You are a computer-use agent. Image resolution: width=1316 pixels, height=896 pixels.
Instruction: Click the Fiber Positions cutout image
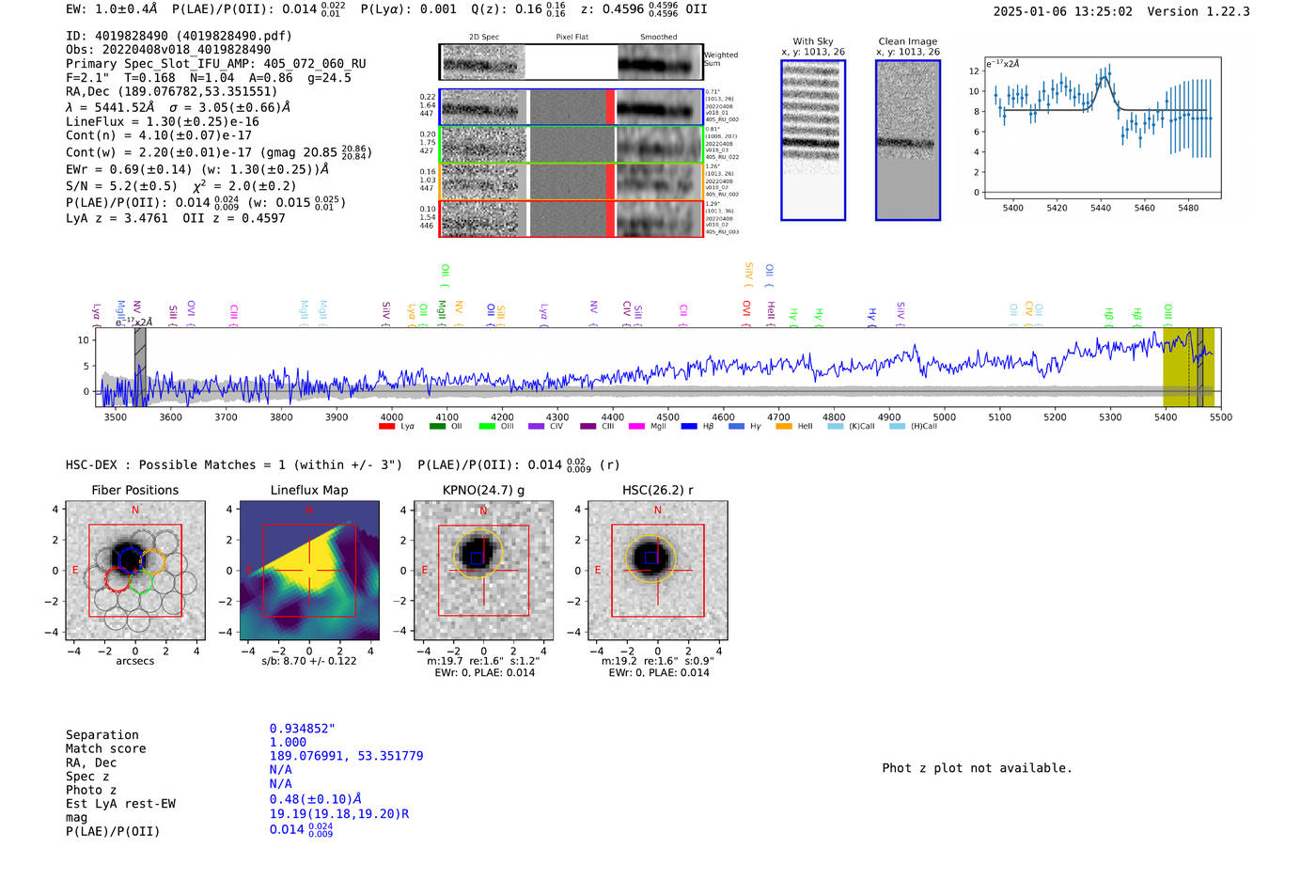point(134,571)
